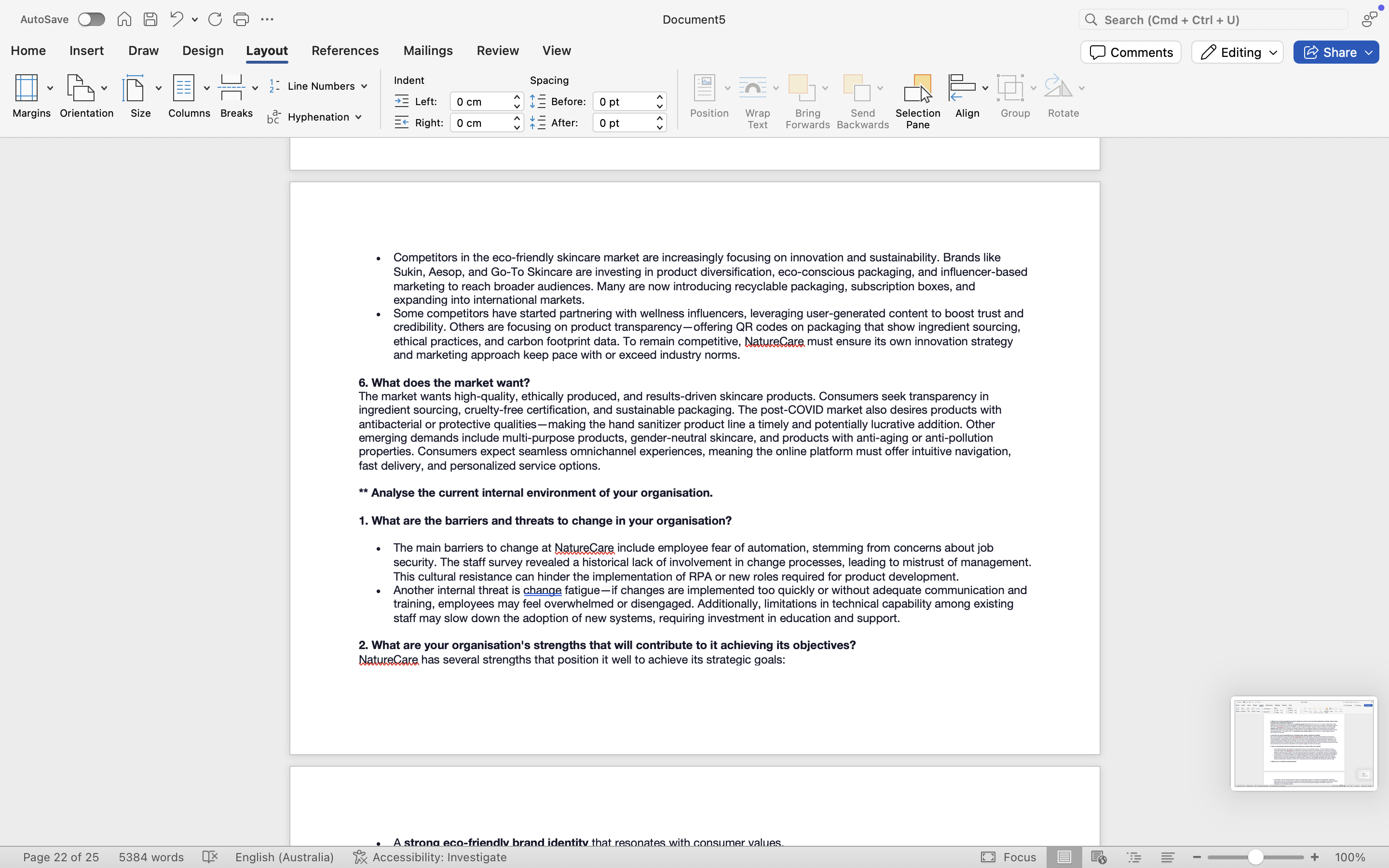Viewport: 1389px width, 868px height.
Task: Click the Orientation icon
Action: (x=81, y=89)
